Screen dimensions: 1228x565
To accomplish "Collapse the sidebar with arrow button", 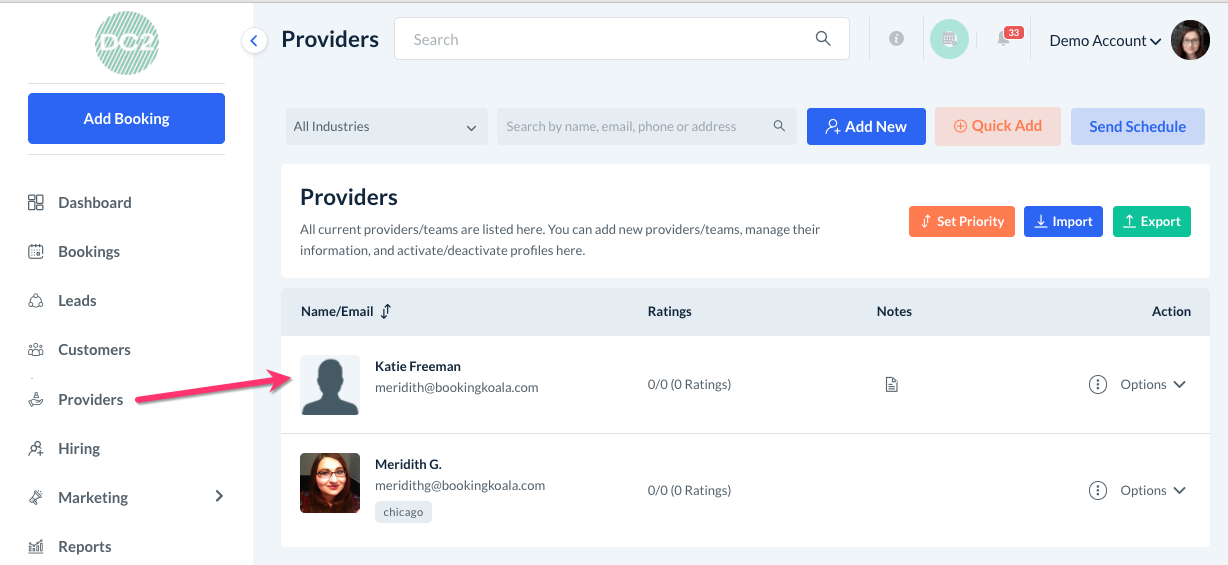I will point(254,41).
